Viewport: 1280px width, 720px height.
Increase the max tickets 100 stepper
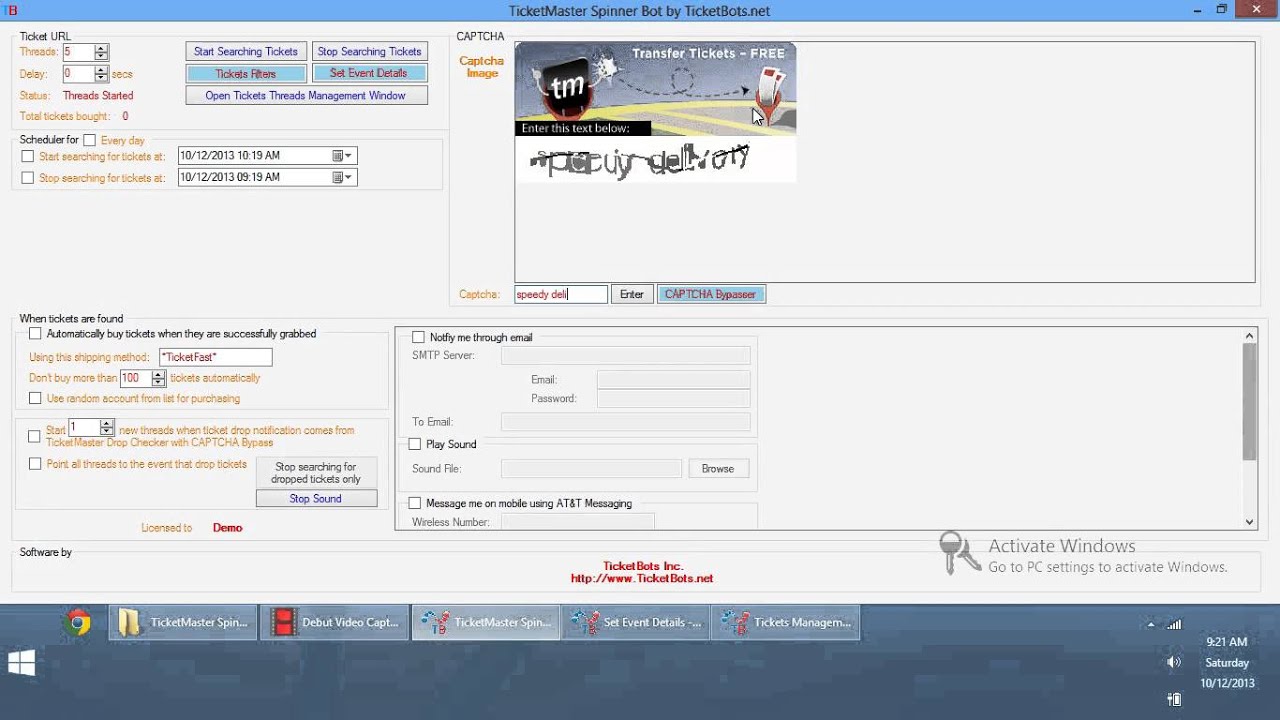tap(158, 375)
